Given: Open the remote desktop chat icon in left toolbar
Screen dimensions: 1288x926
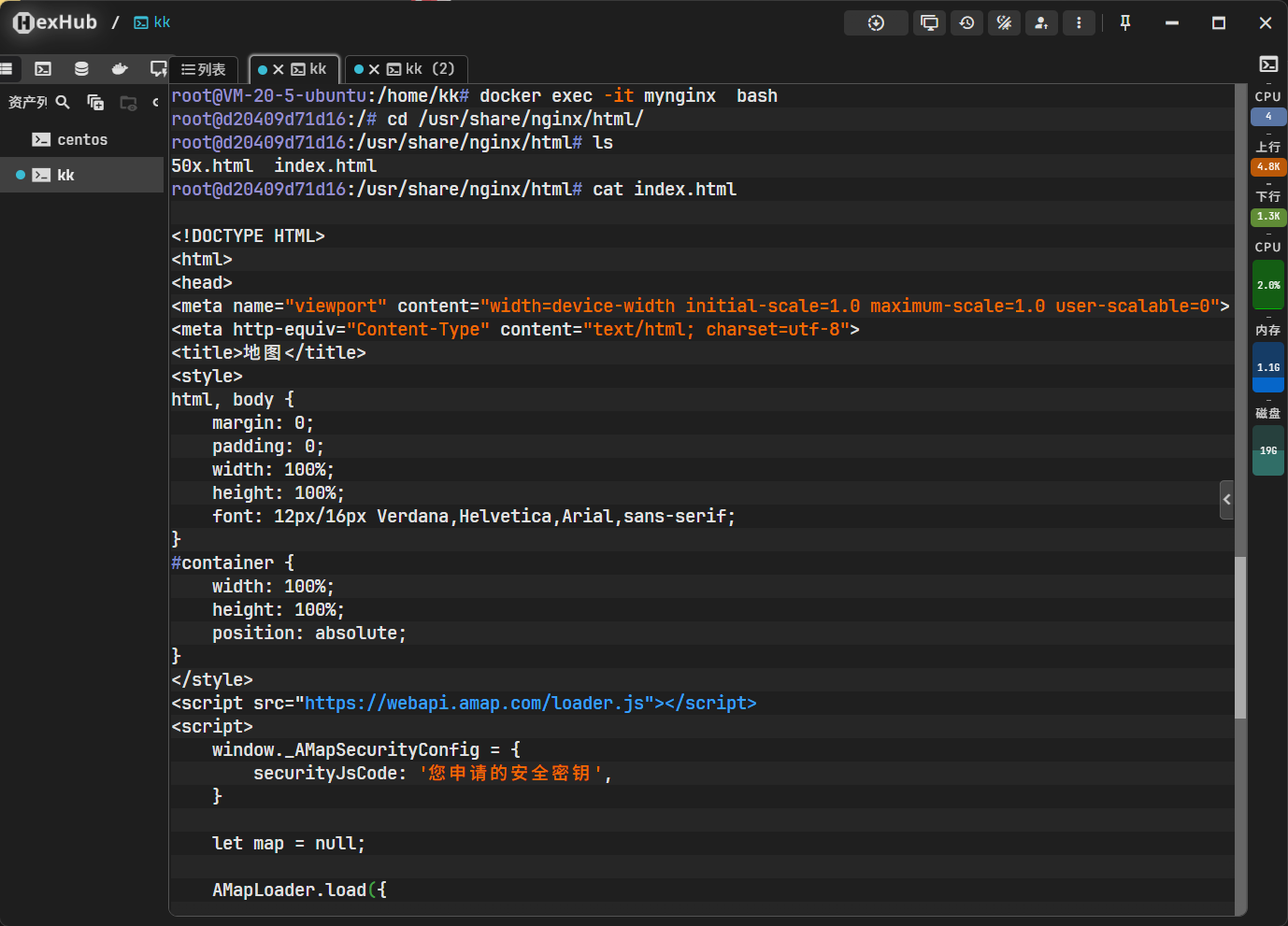Looking at the screenshot, I should [x=158, y=68].
